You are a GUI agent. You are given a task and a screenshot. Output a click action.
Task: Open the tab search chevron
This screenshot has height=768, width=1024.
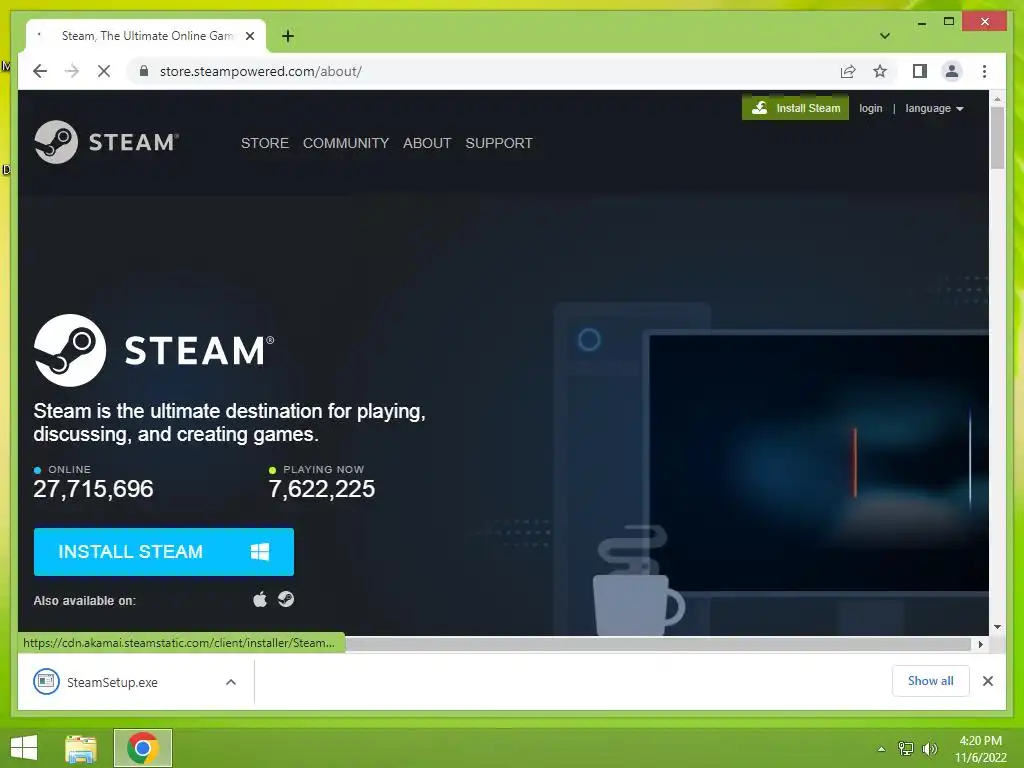tap(885, 36)
